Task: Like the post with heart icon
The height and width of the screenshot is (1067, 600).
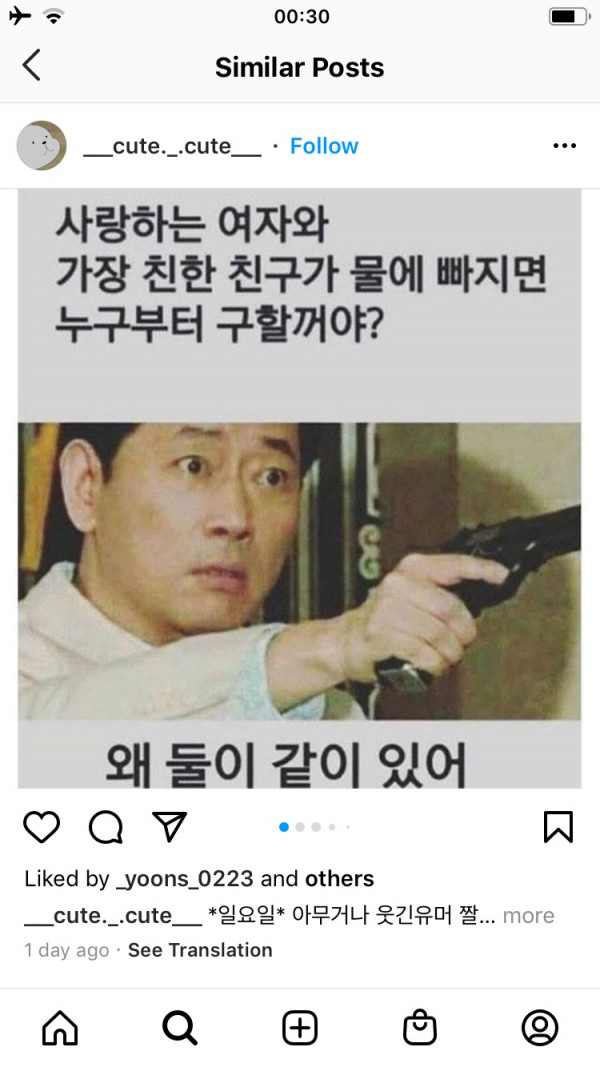Action: click(41, 827)
